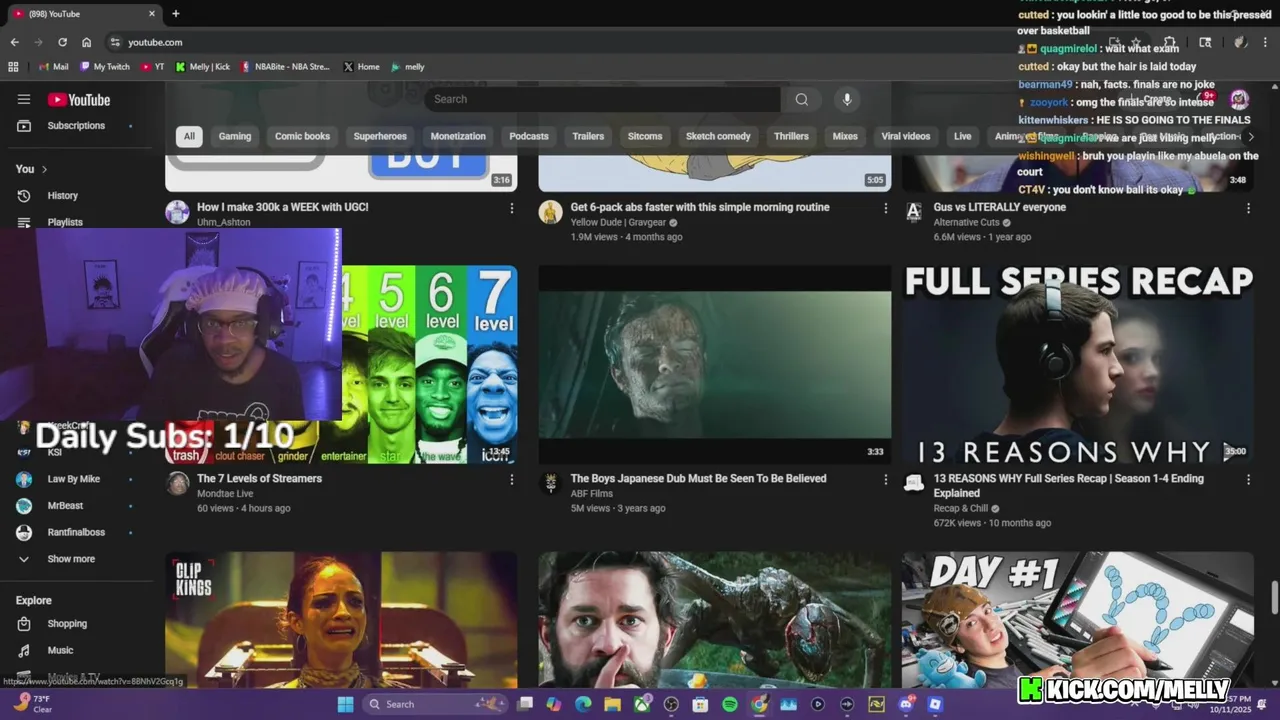Screen dimensions: 1280x720
Task: Open File Explorer from the taskbar
Action: point(612,704)
